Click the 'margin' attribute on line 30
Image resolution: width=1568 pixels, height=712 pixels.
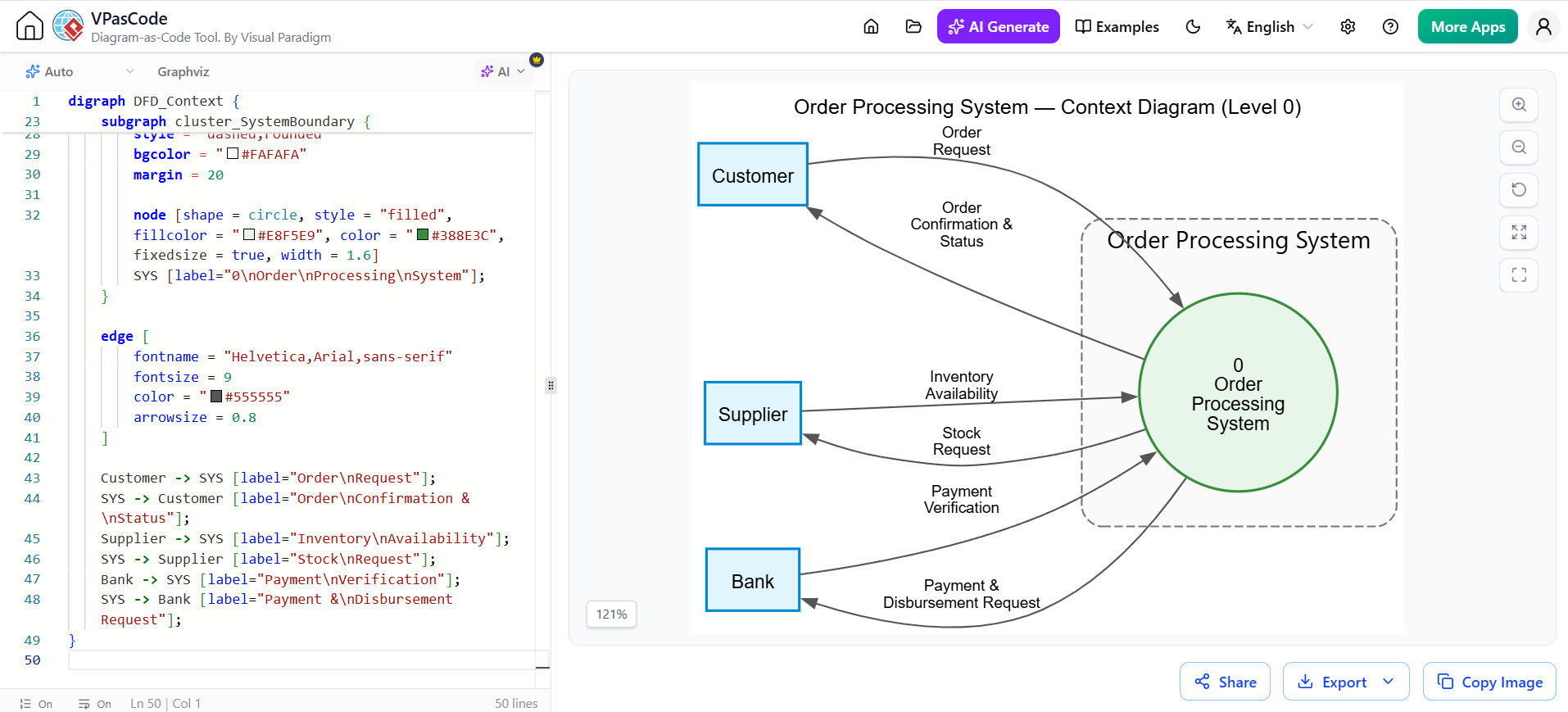(158, 175)
